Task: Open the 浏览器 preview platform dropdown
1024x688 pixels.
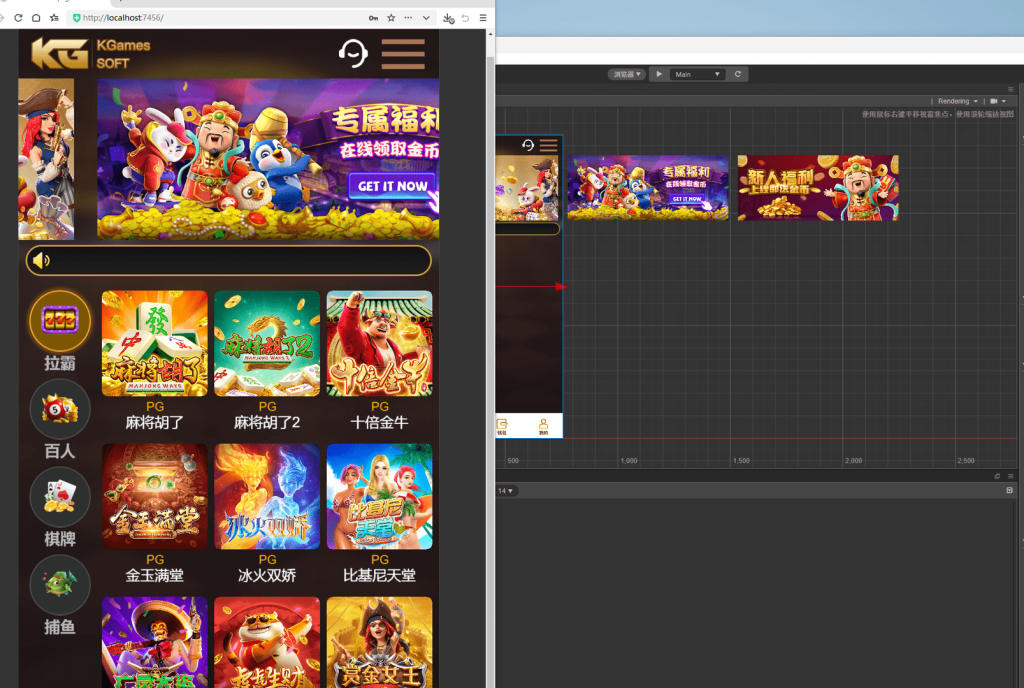Action: click(626, 74)
